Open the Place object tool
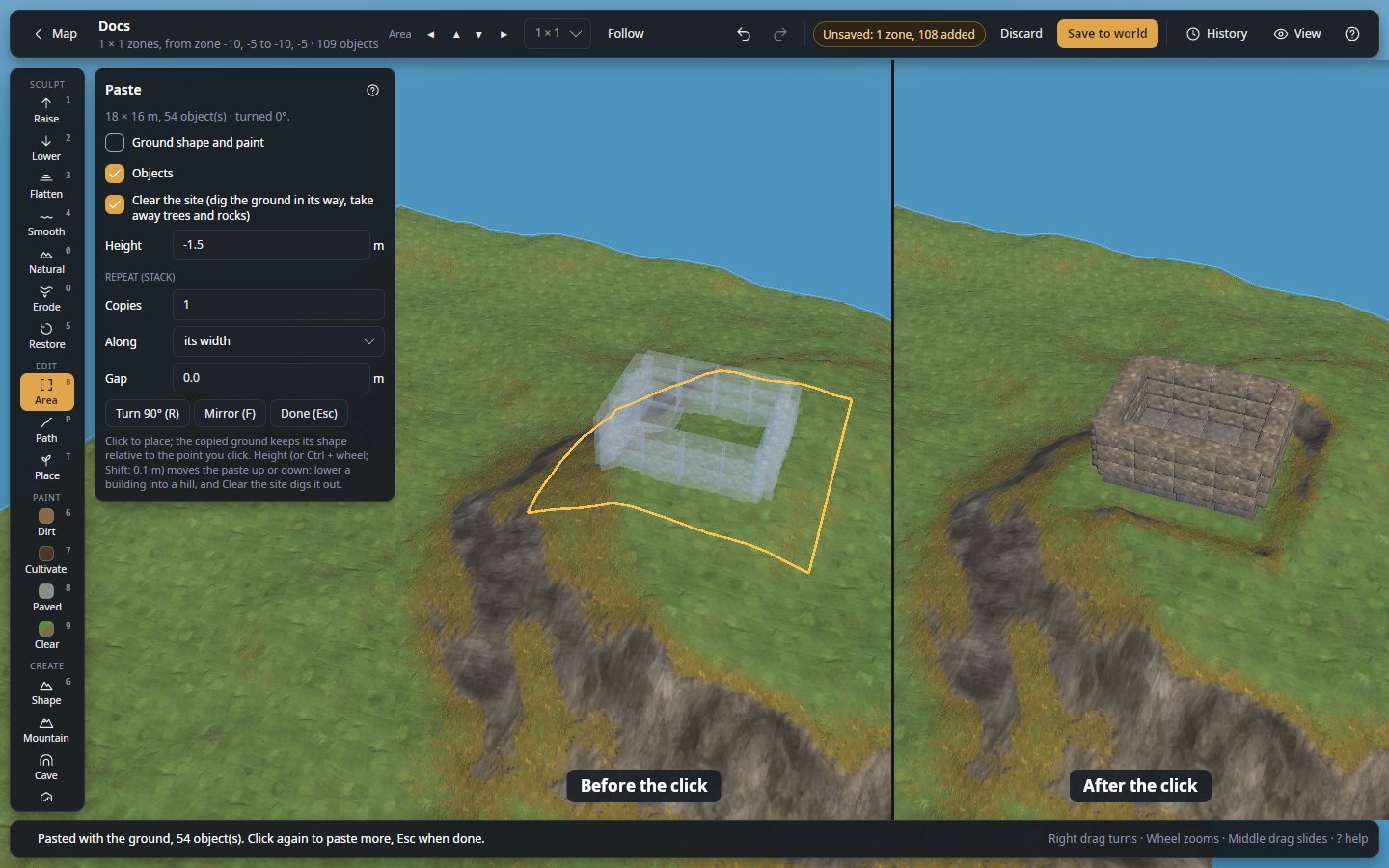This screenshot has width=1389, height=868. (46, 467)
